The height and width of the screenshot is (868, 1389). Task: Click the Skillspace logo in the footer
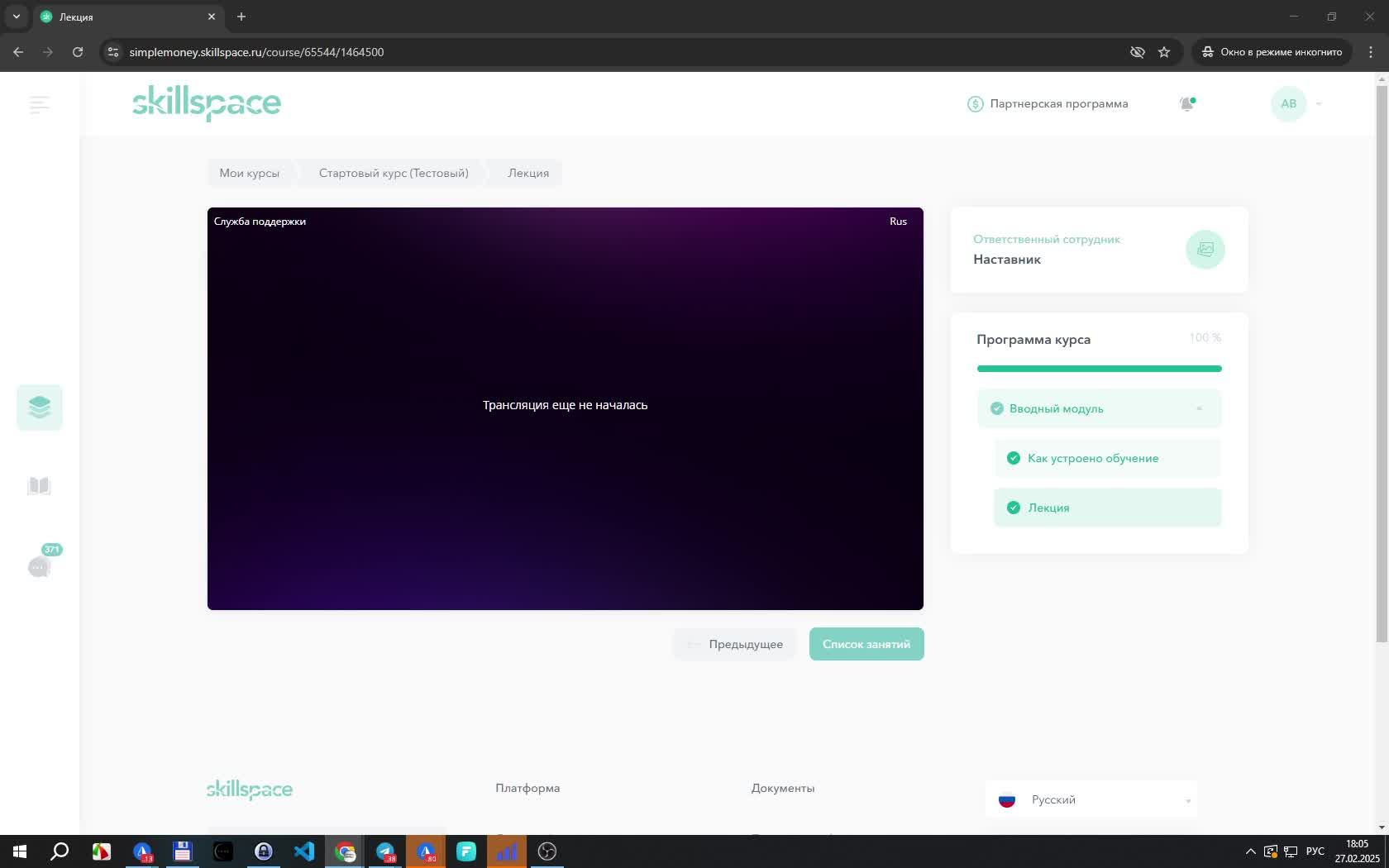(250, 789)
